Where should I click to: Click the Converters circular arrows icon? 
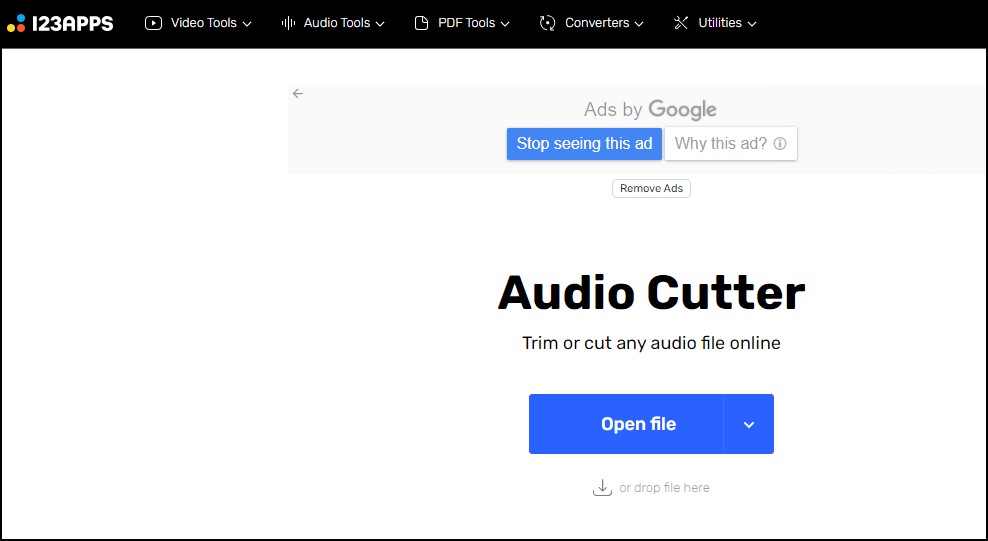[548, 23]
